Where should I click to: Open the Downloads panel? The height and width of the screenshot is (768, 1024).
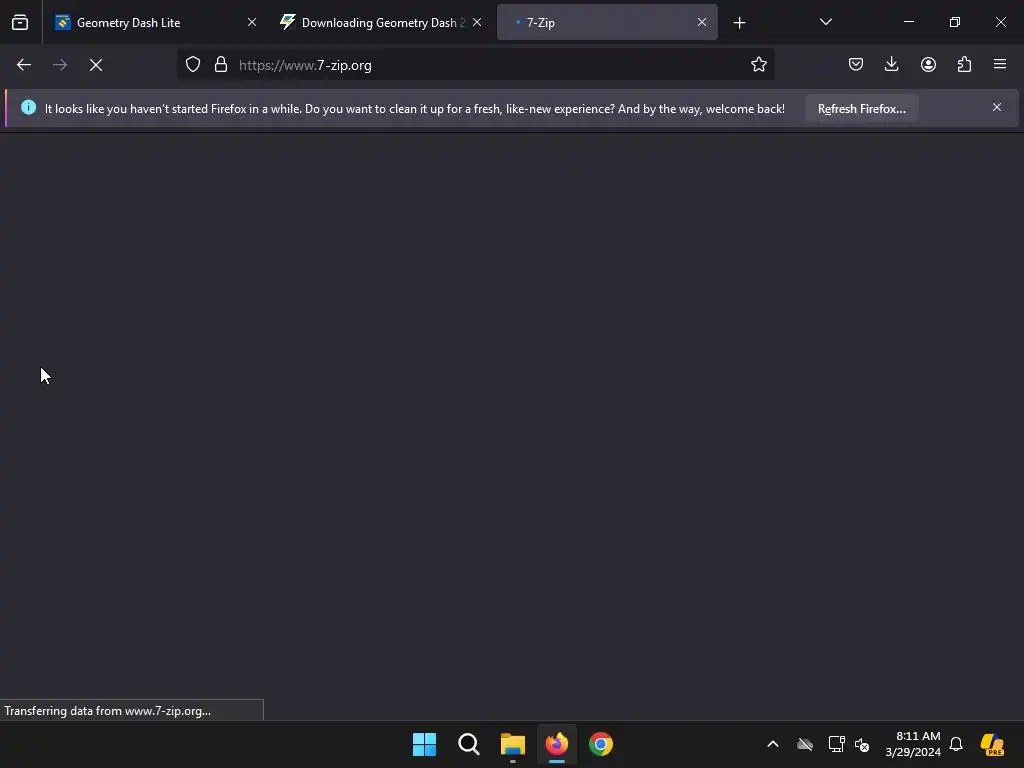click(891, 65)
